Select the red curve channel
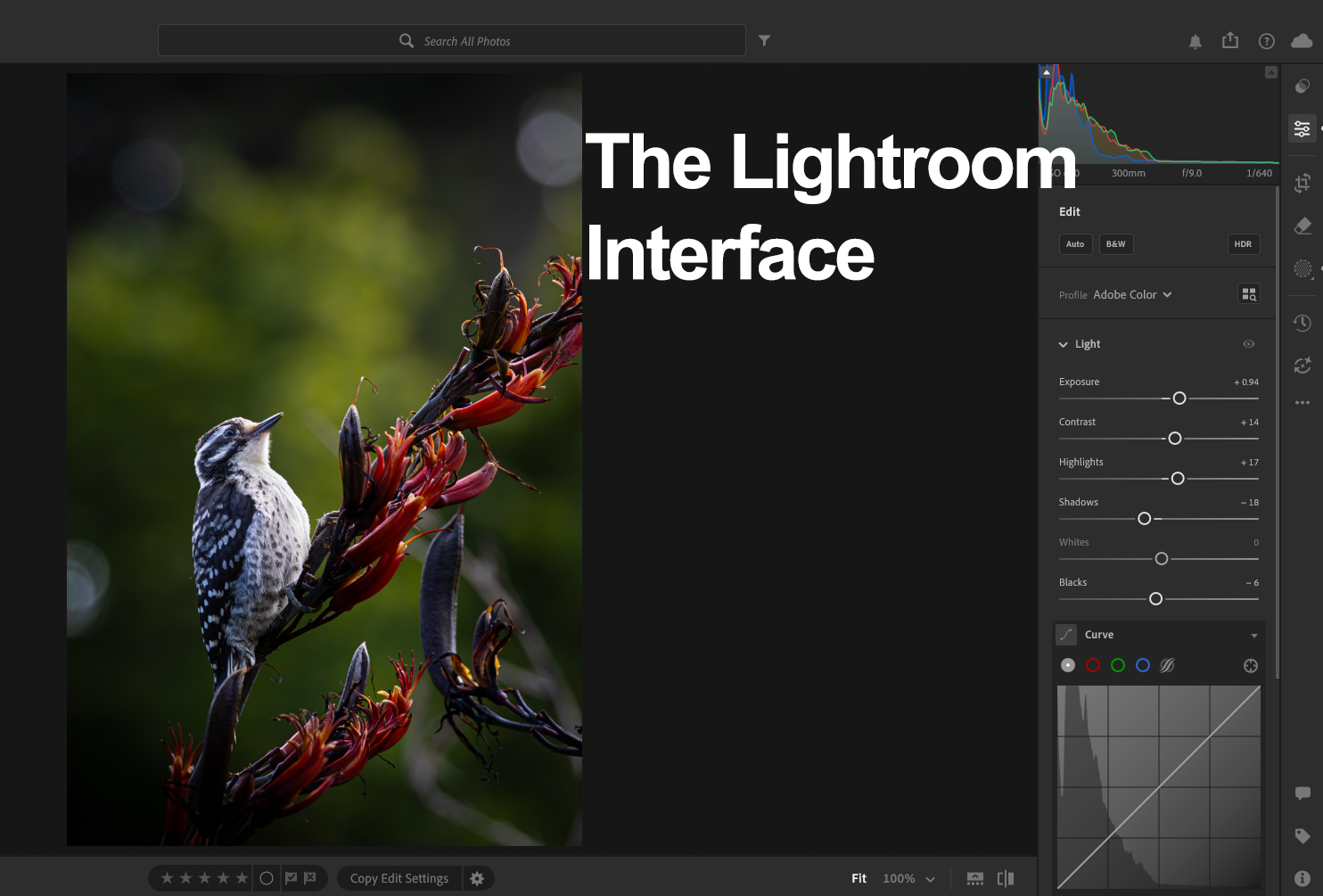1323x896 pixels. tap(1093, 665)
